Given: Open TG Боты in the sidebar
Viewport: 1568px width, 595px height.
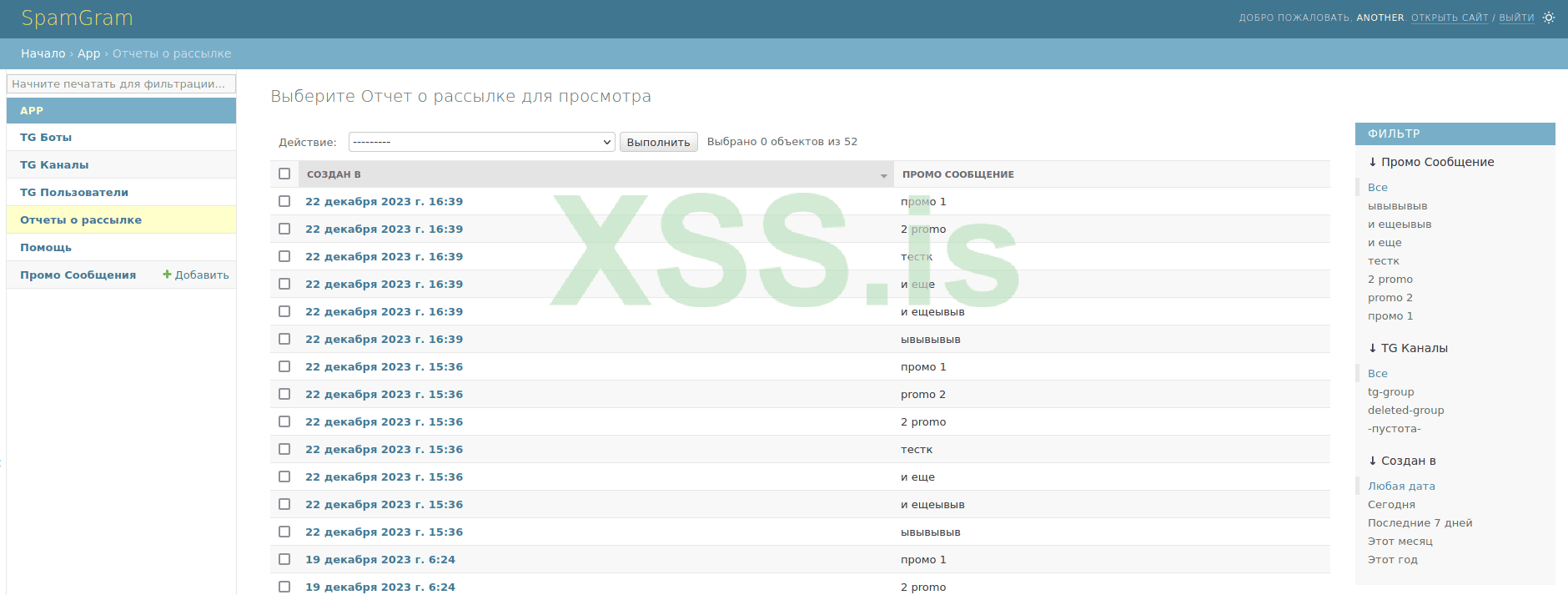Looking at the screenshot, I should pos(46,137).
